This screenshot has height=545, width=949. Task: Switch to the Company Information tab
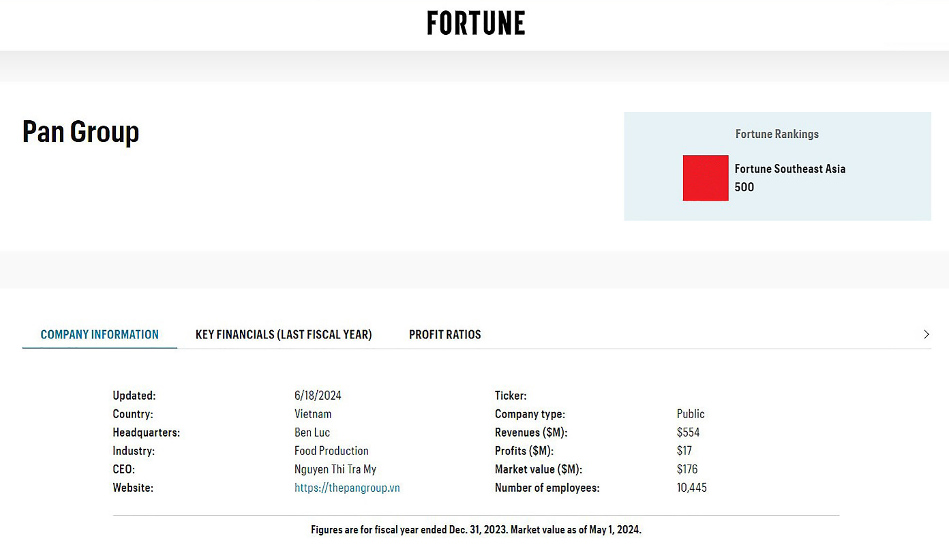[99, 335]
